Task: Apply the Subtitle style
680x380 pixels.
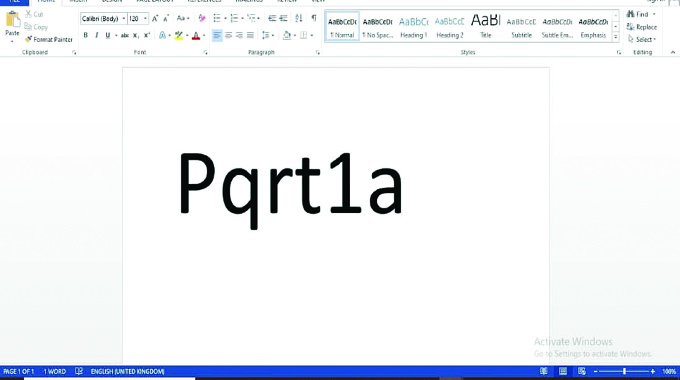Action: click(x=521, y=27)
